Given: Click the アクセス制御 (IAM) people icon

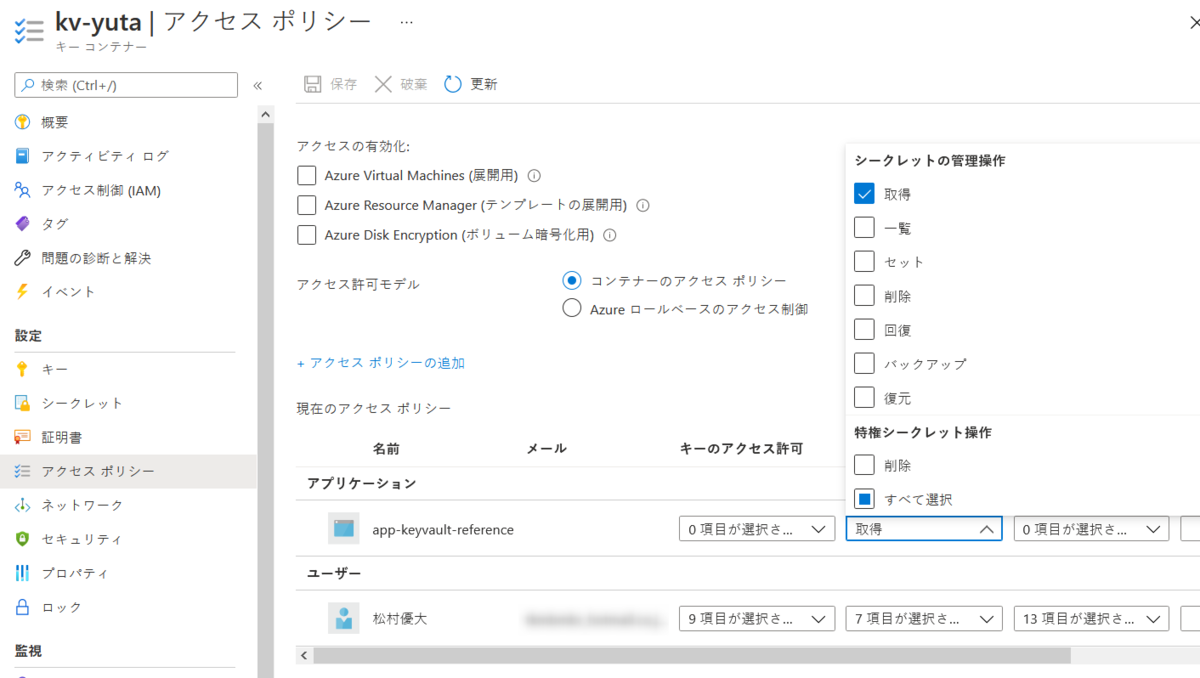Looking at the screenshot, I should 23,190.
